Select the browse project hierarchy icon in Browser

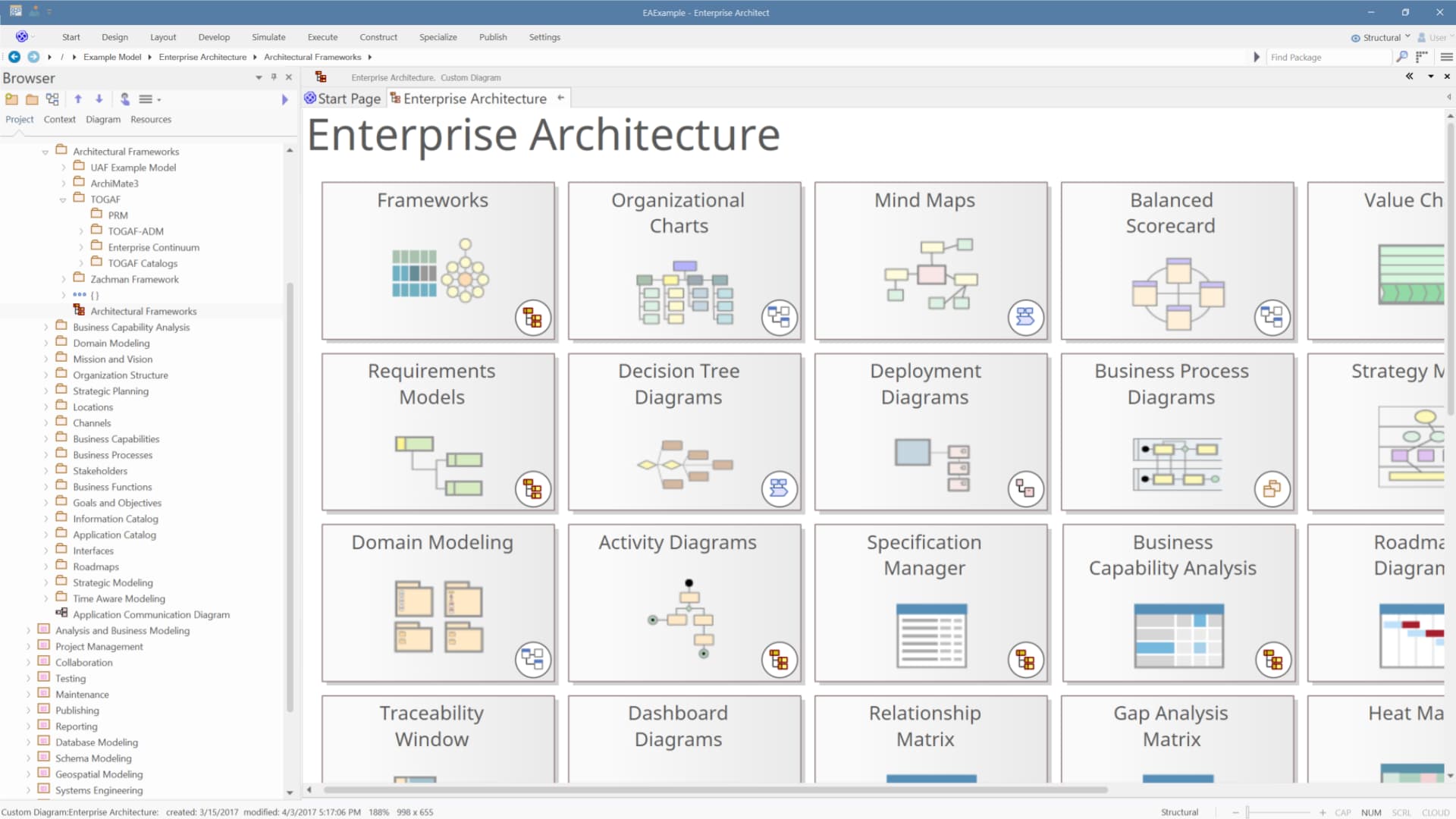coord(52,99)
